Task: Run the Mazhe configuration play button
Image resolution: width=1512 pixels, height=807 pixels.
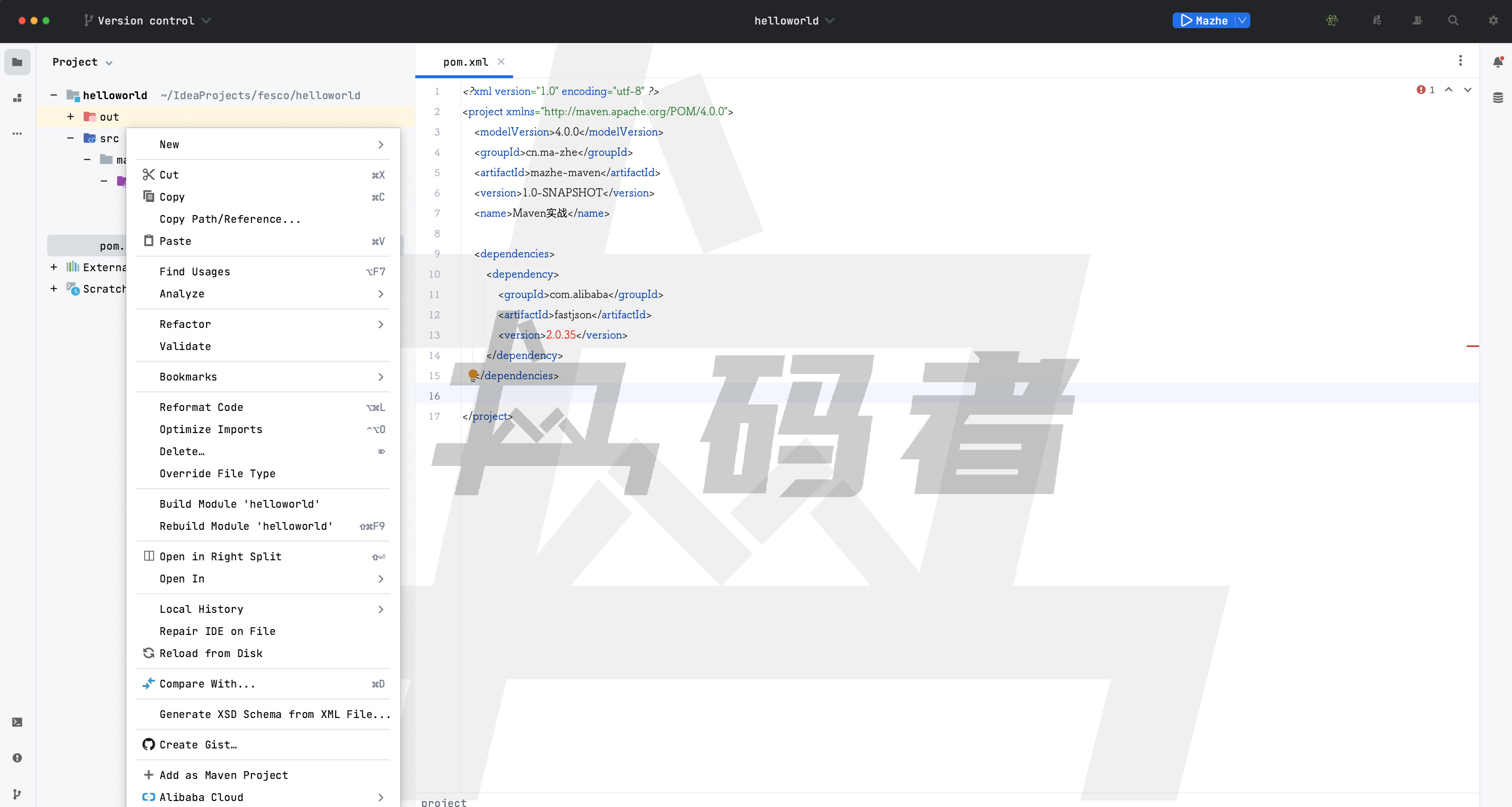Action: pos(1185,20)
